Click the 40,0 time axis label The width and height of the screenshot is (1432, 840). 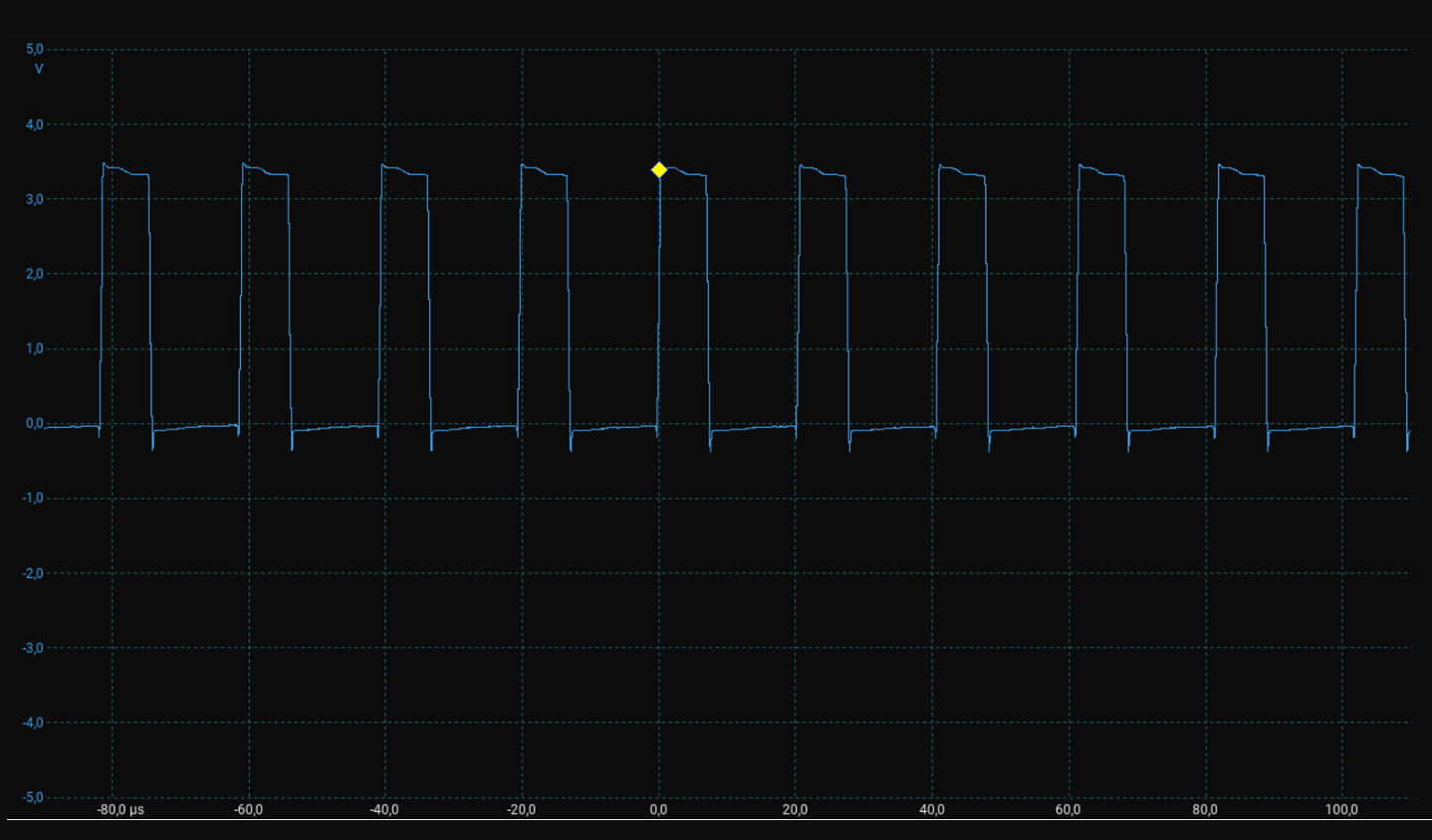pos(931,809)
